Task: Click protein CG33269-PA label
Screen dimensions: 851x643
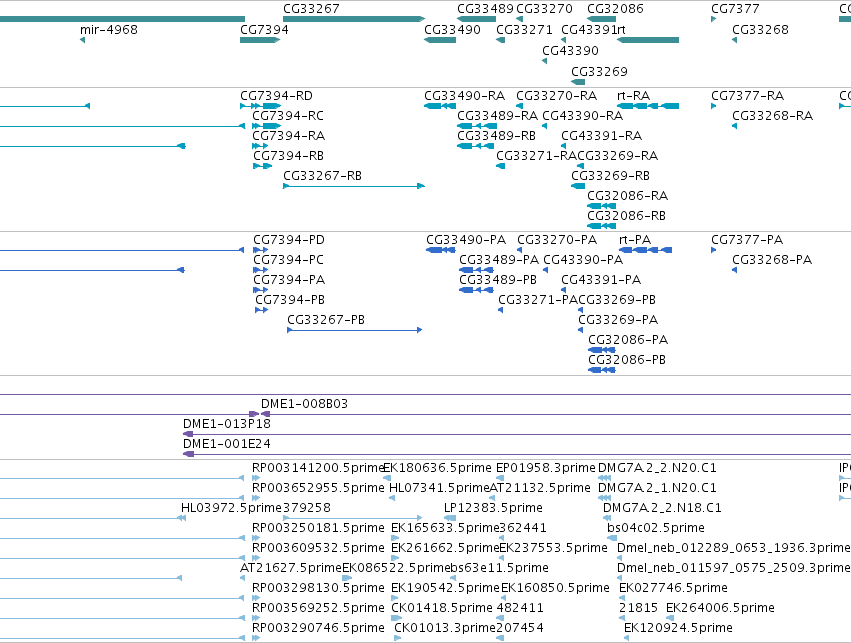Action: click(618, 320)
